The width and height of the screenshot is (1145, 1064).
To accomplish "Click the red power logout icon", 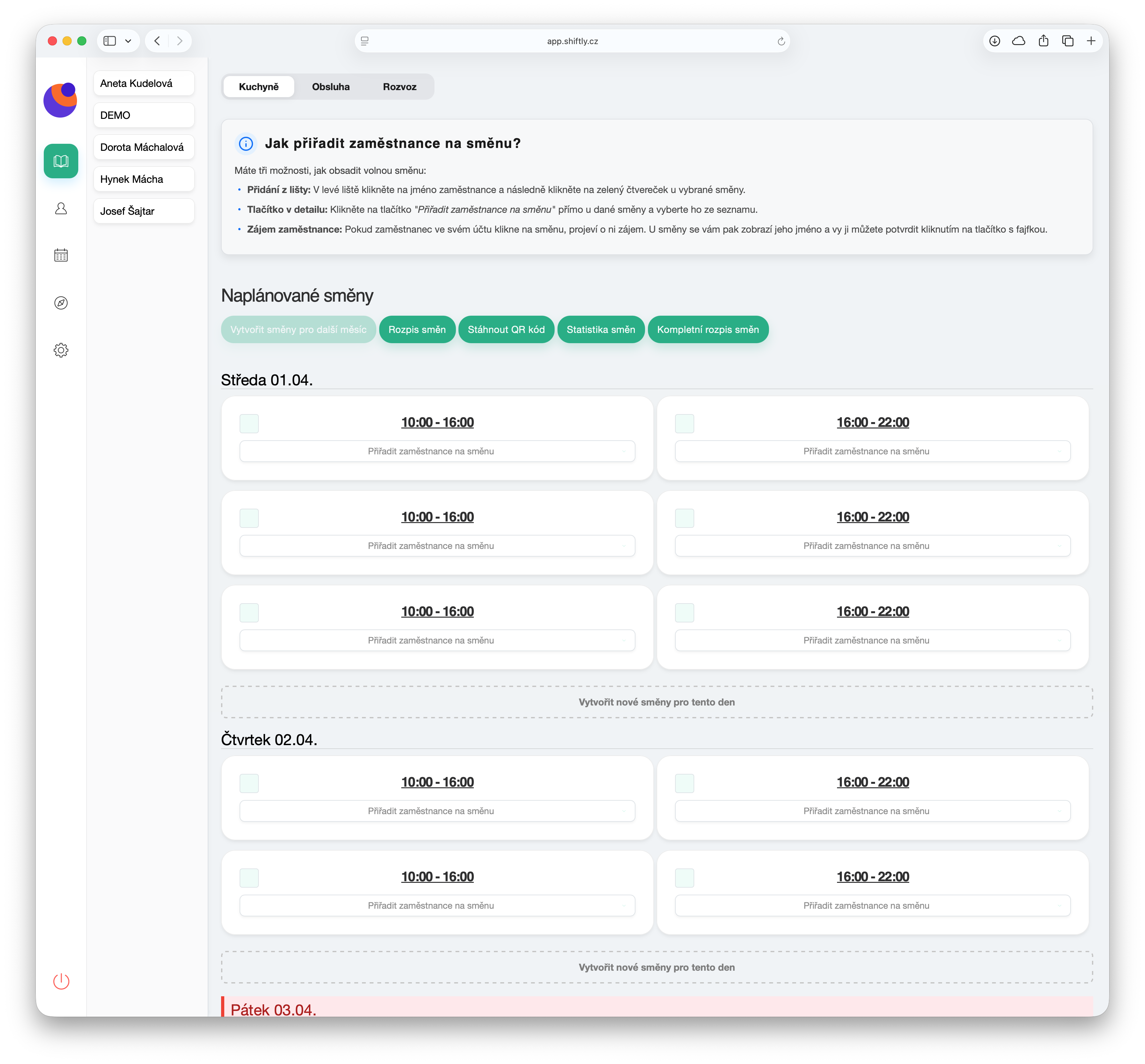I will 61,981.
